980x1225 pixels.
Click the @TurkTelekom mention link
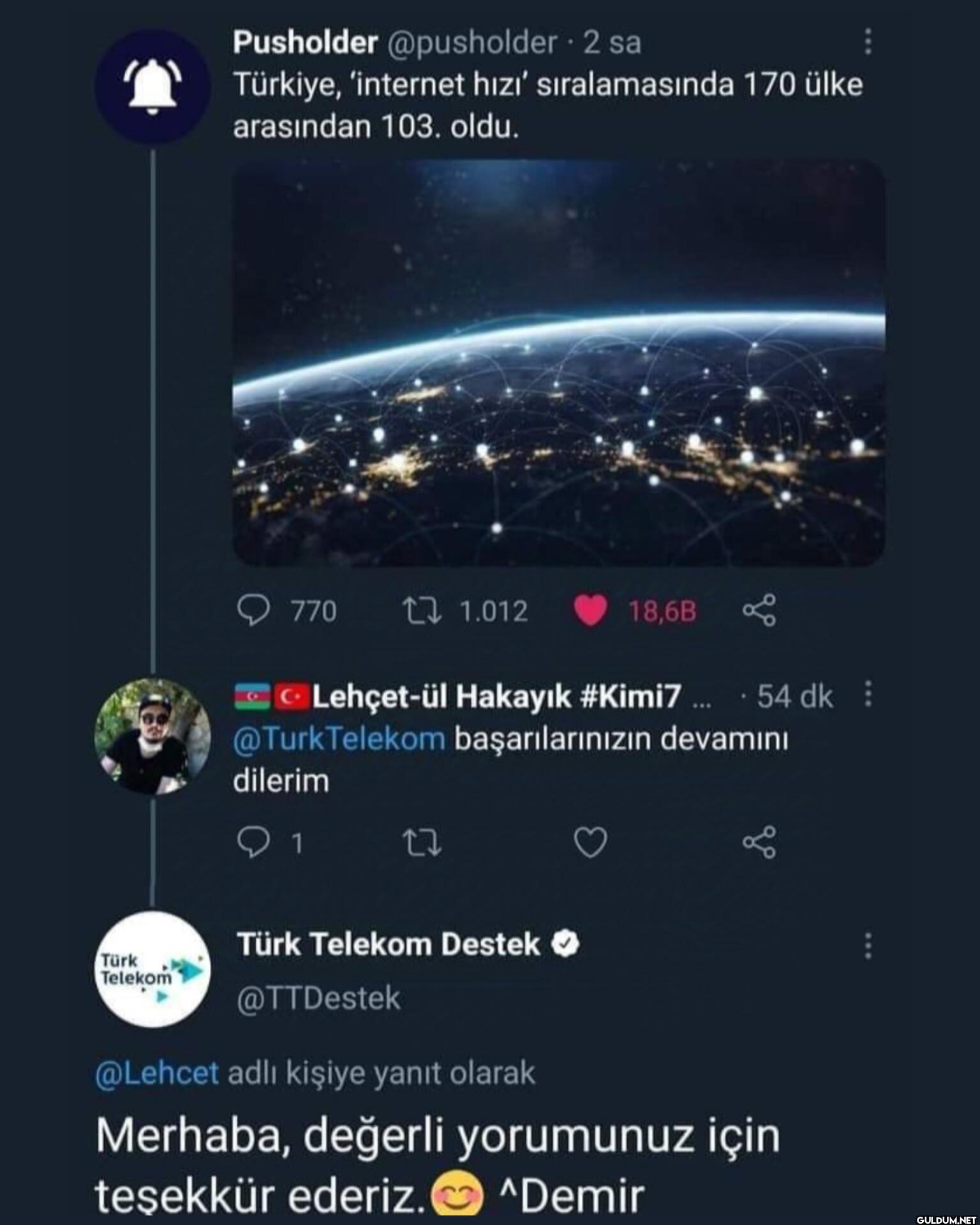[x=339, y=739]
